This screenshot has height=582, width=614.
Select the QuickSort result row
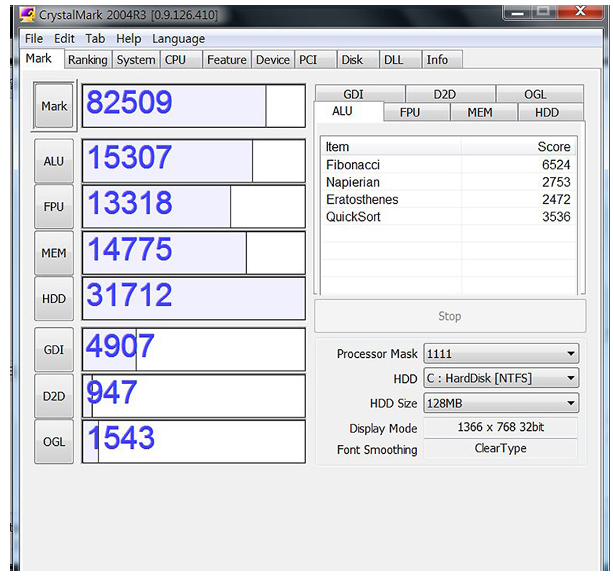tap(448, 216)
